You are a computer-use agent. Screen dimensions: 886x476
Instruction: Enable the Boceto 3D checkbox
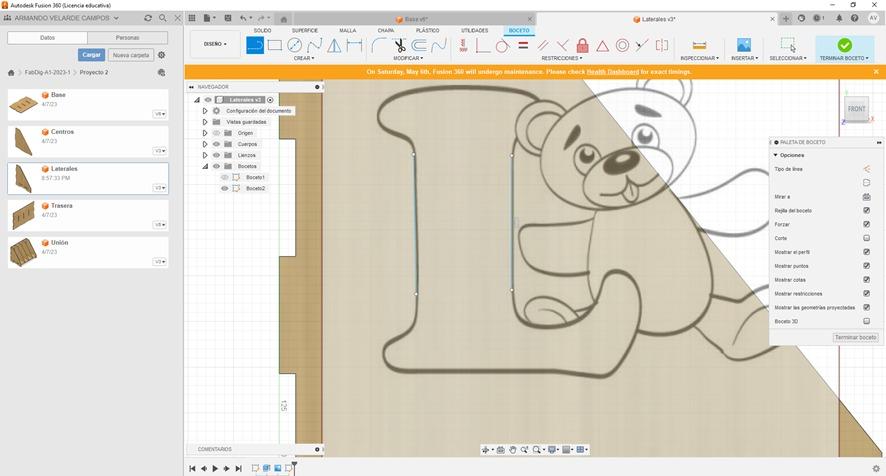(x=866, y=321)
